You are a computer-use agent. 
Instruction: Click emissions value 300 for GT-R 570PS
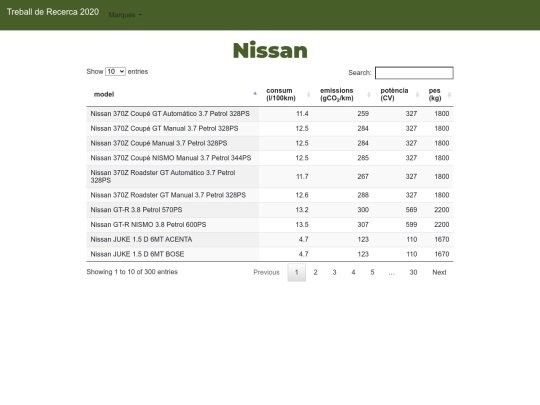tap(363, 210)
